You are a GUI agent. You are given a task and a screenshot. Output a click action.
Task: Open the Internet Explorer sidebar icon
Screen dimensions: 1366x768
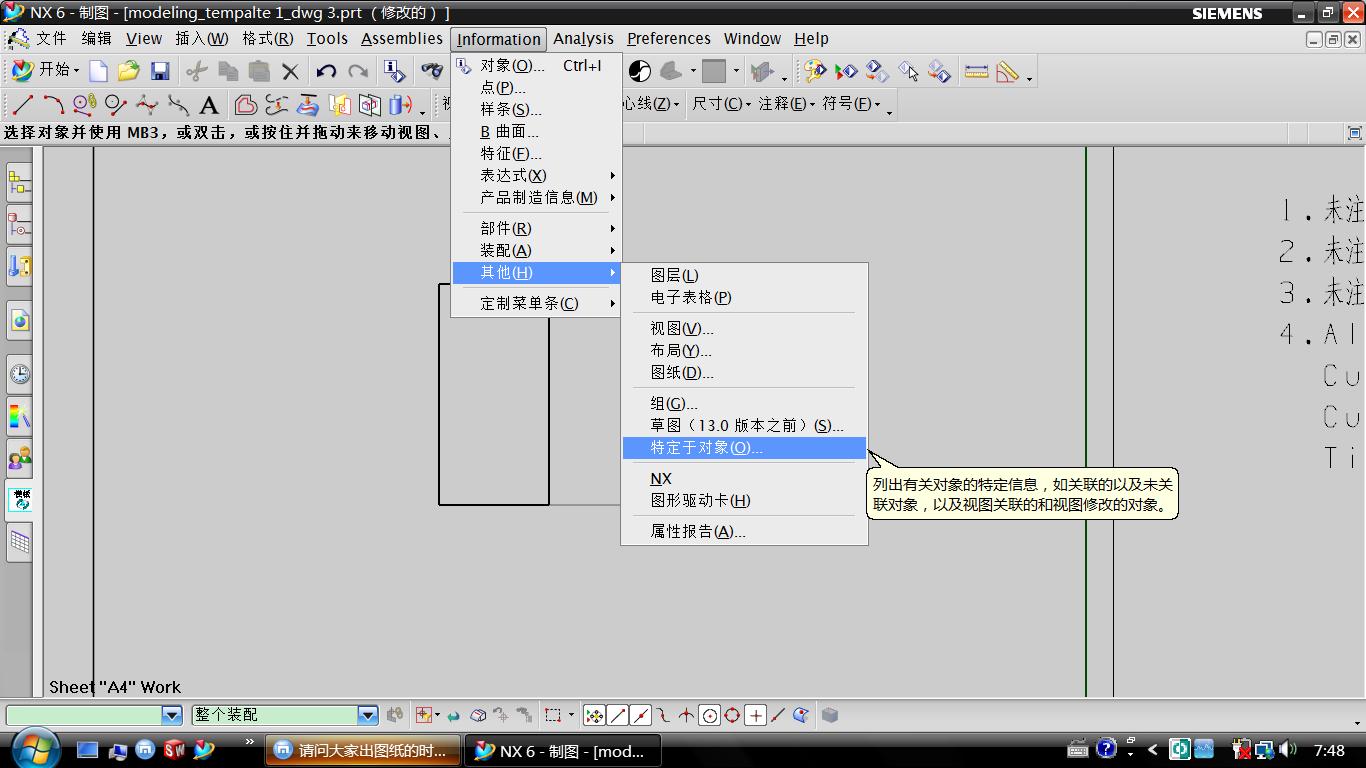19,320
